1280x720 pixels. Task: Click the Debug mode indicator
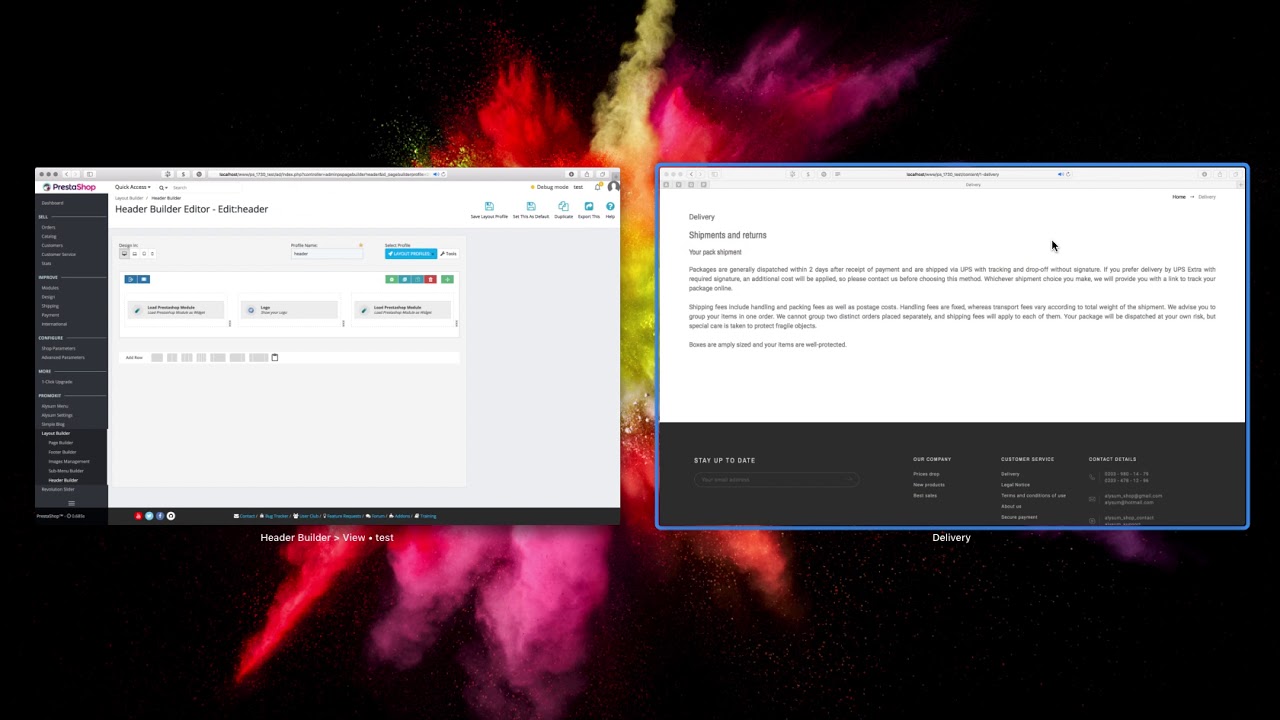549,187
